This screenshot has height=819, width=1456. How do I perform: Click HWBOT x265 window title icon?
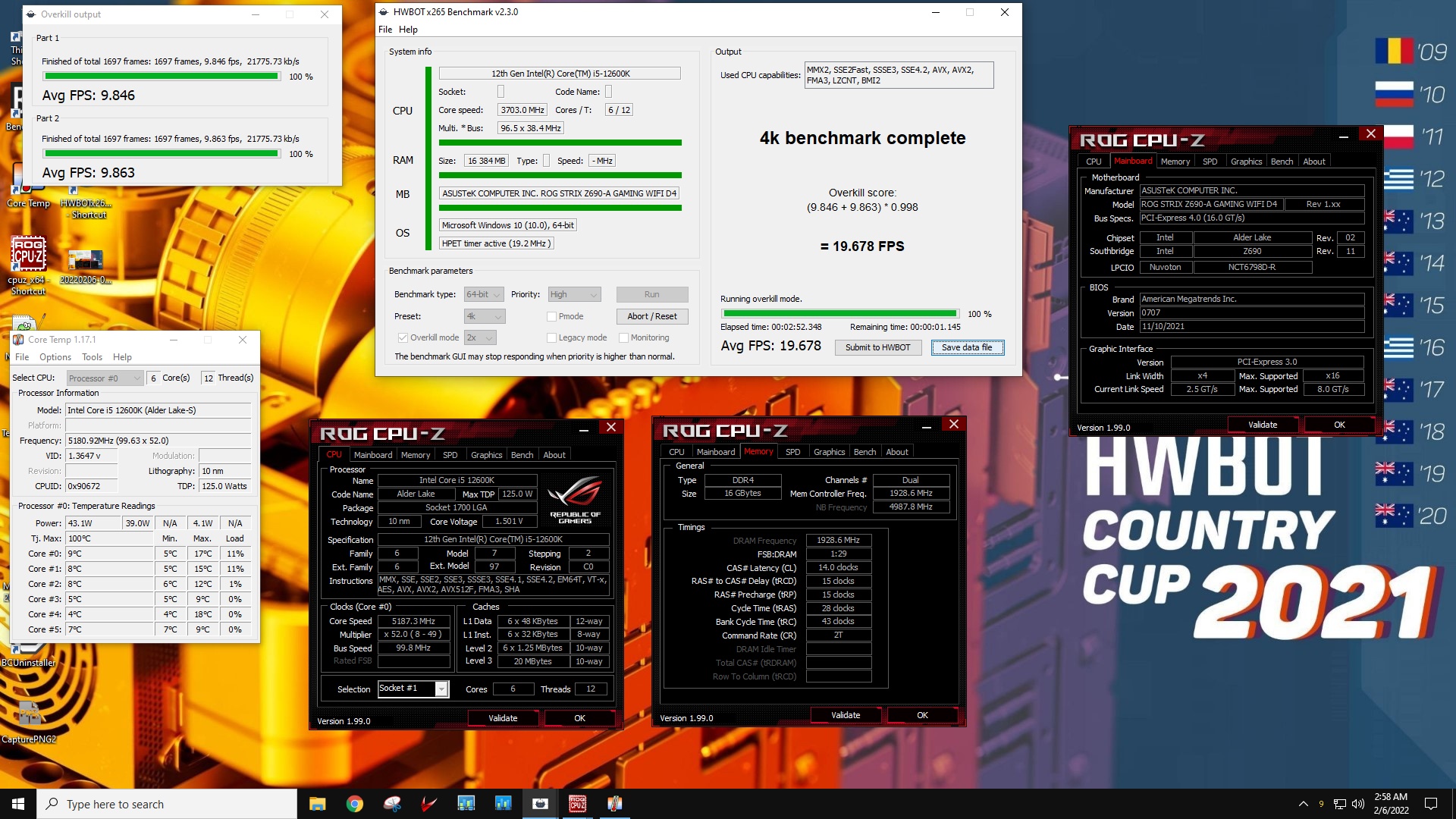point(384,12)
